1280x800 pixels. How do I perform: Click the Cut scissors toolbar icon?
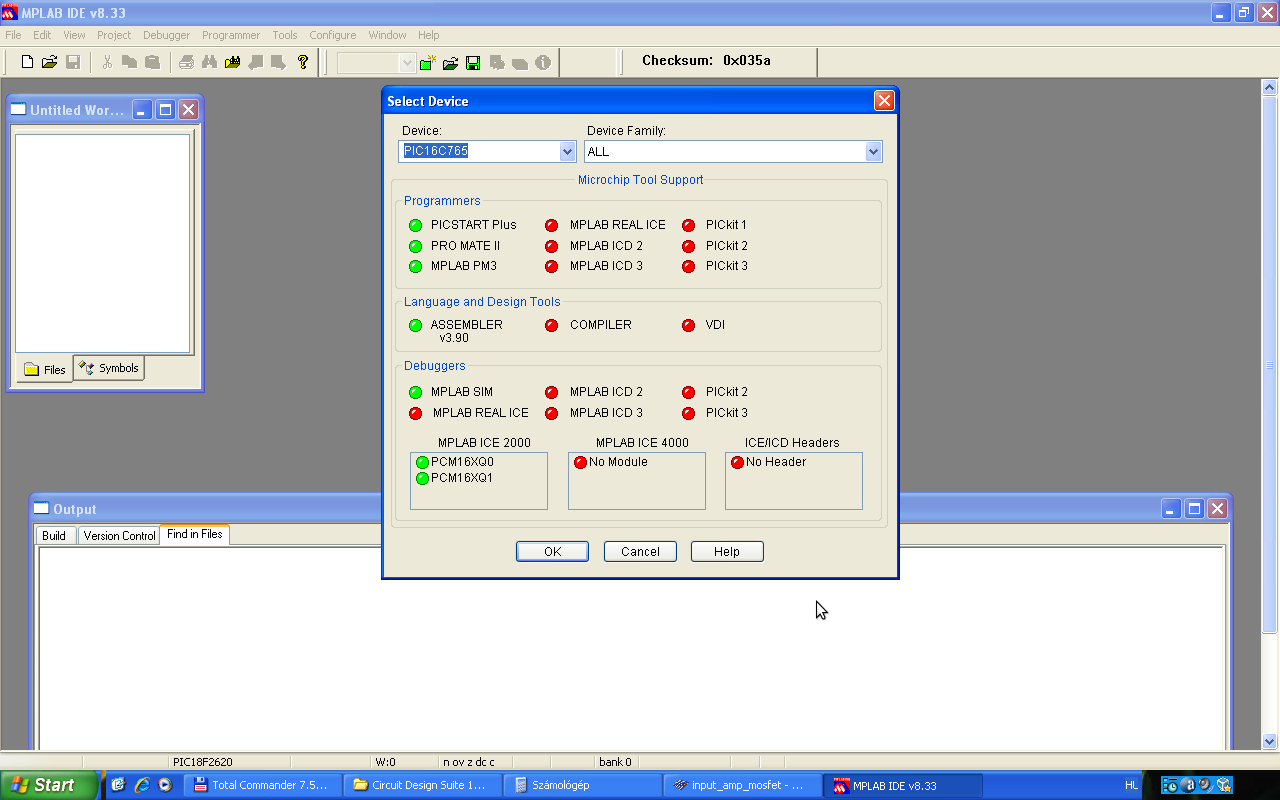pyautogui.click(x=107, y=62)
